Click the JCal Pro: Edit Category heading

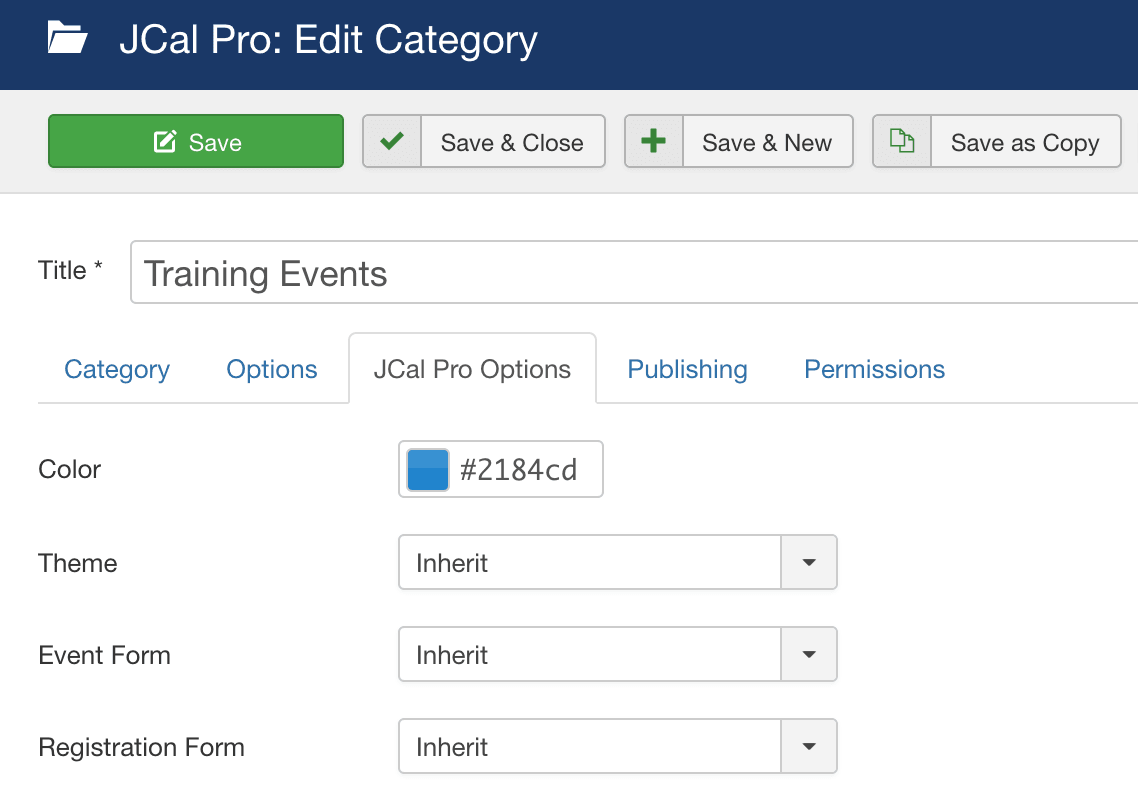coord(329,40)
